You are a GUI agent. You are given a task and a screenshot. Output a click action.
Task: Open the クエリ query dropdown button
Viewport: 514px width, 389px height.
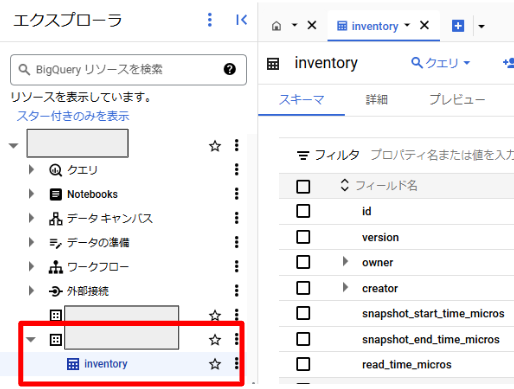(440, 63)
